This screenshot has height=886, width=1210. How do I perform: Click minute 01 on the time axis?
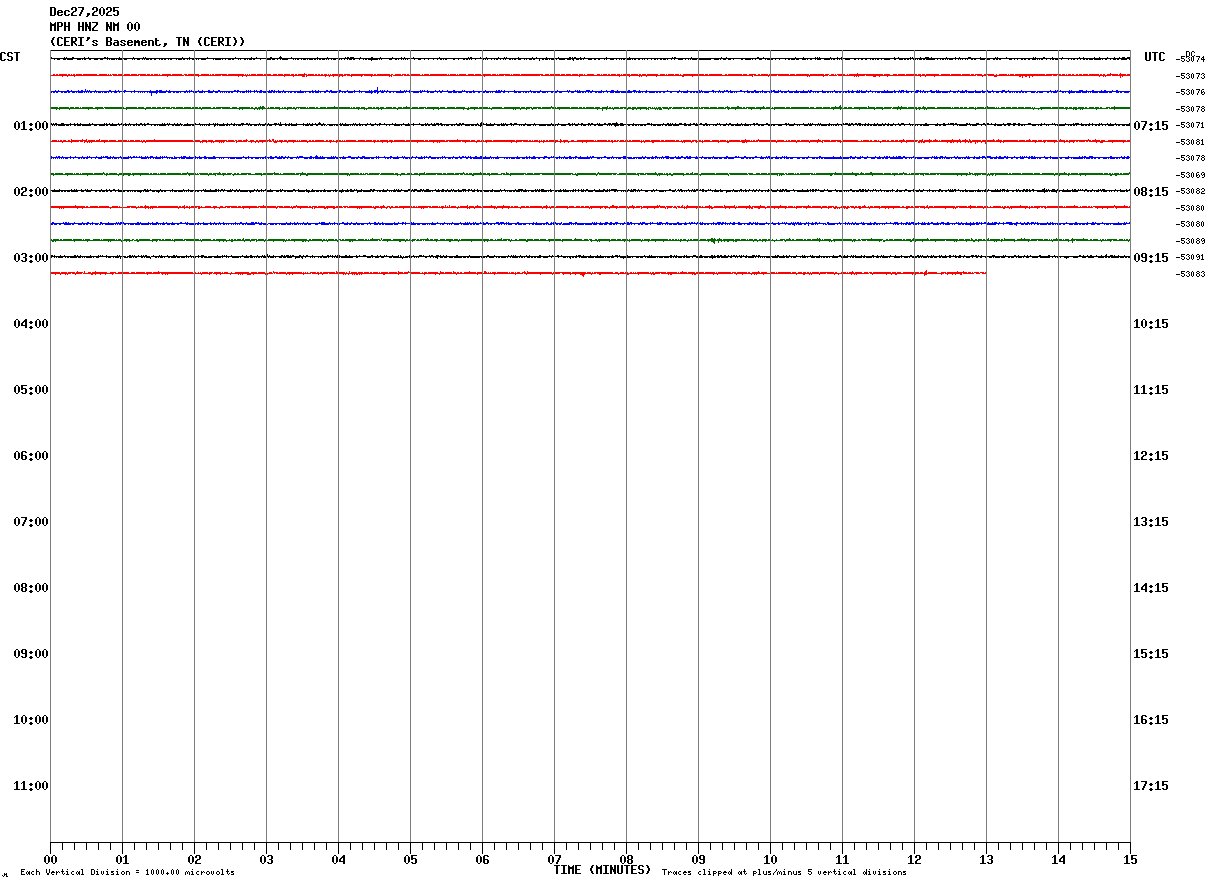[122, 860]
